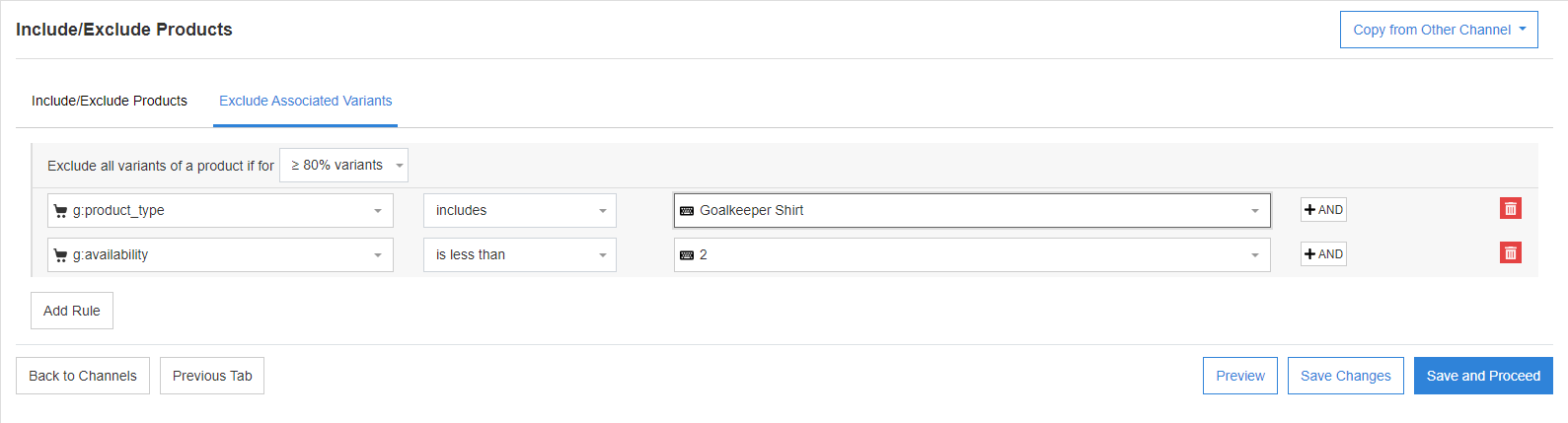Click the Add Rule button
1568x423 pixels.
[72, 311]
